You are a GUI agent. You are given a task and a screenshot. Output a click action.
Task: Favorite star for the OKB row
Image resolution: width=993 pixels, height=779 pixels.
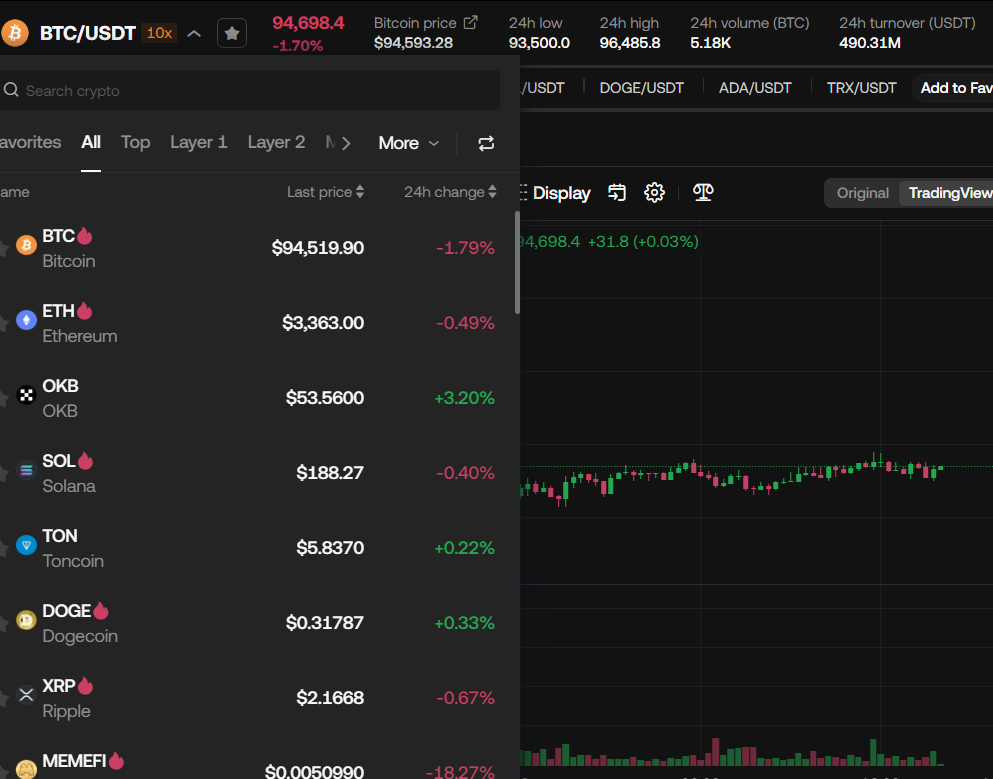click(3, 398)
